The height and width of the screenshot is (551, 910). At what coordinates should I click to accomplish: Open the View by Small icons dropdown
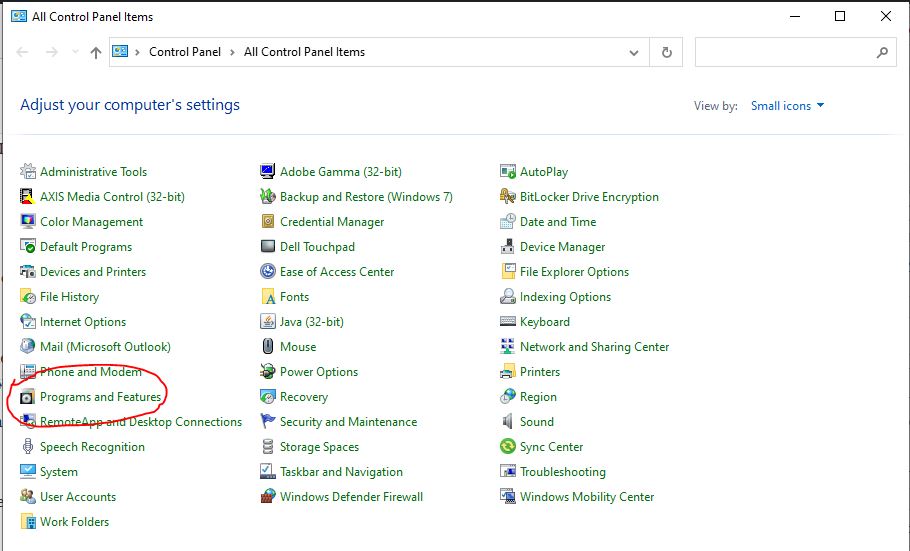pyautogui.click(x=788, y=106)
